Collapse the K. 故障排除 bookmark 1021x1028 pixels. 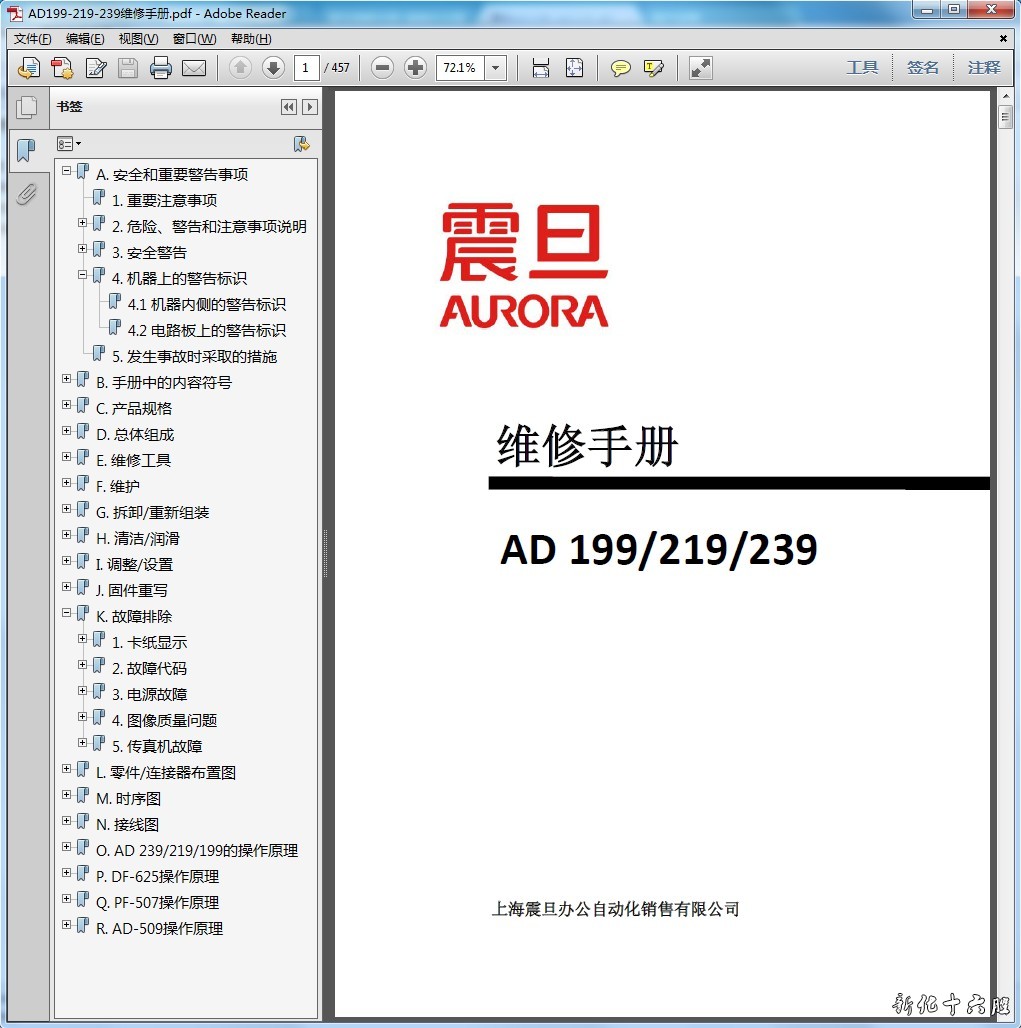67,613
